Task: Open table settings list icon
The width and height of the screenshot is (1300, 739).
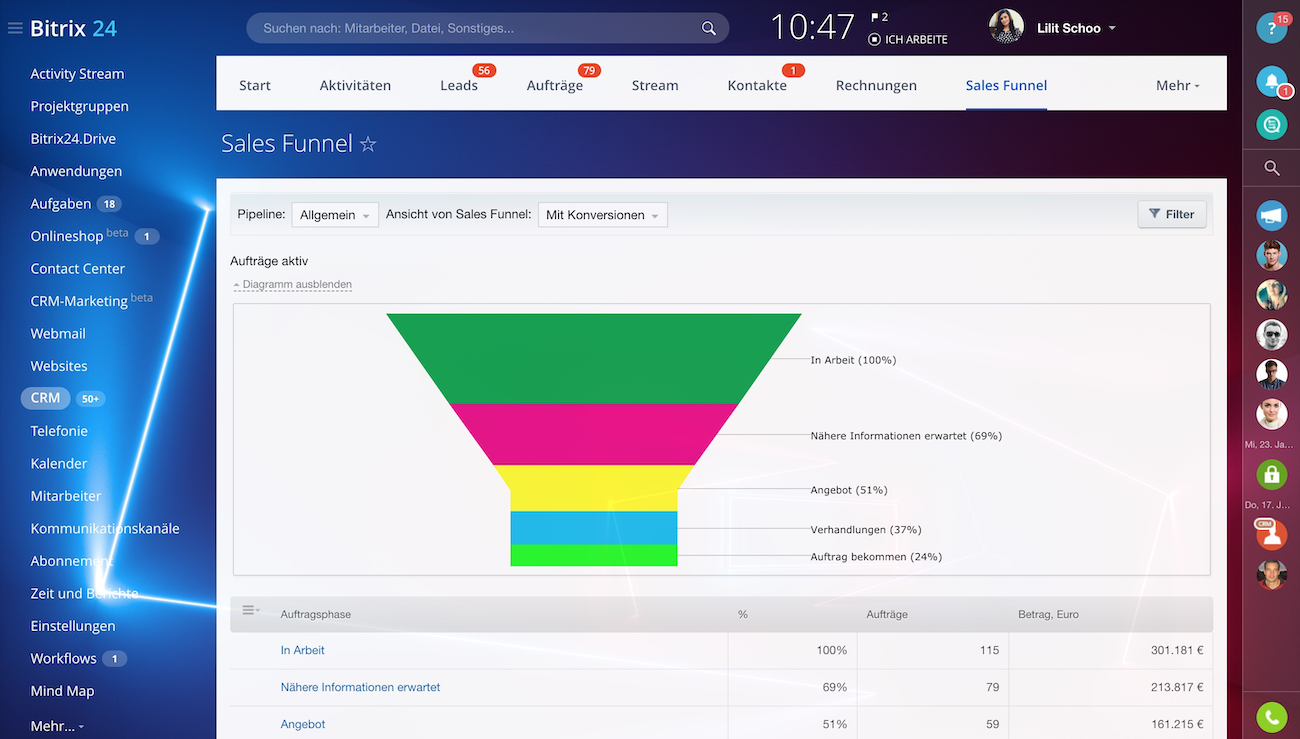Action: pos(250,610)
